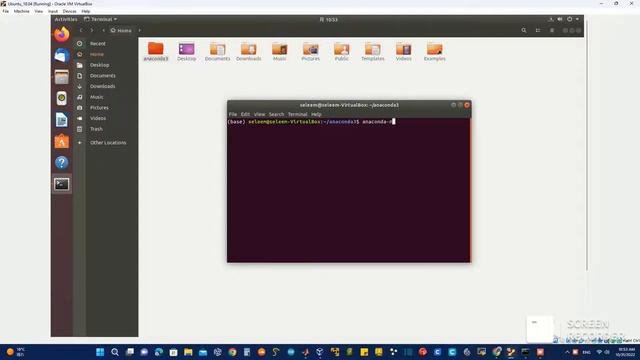Toggle the Files list view icon
The image size is (640, 360).
click(538, 30)
